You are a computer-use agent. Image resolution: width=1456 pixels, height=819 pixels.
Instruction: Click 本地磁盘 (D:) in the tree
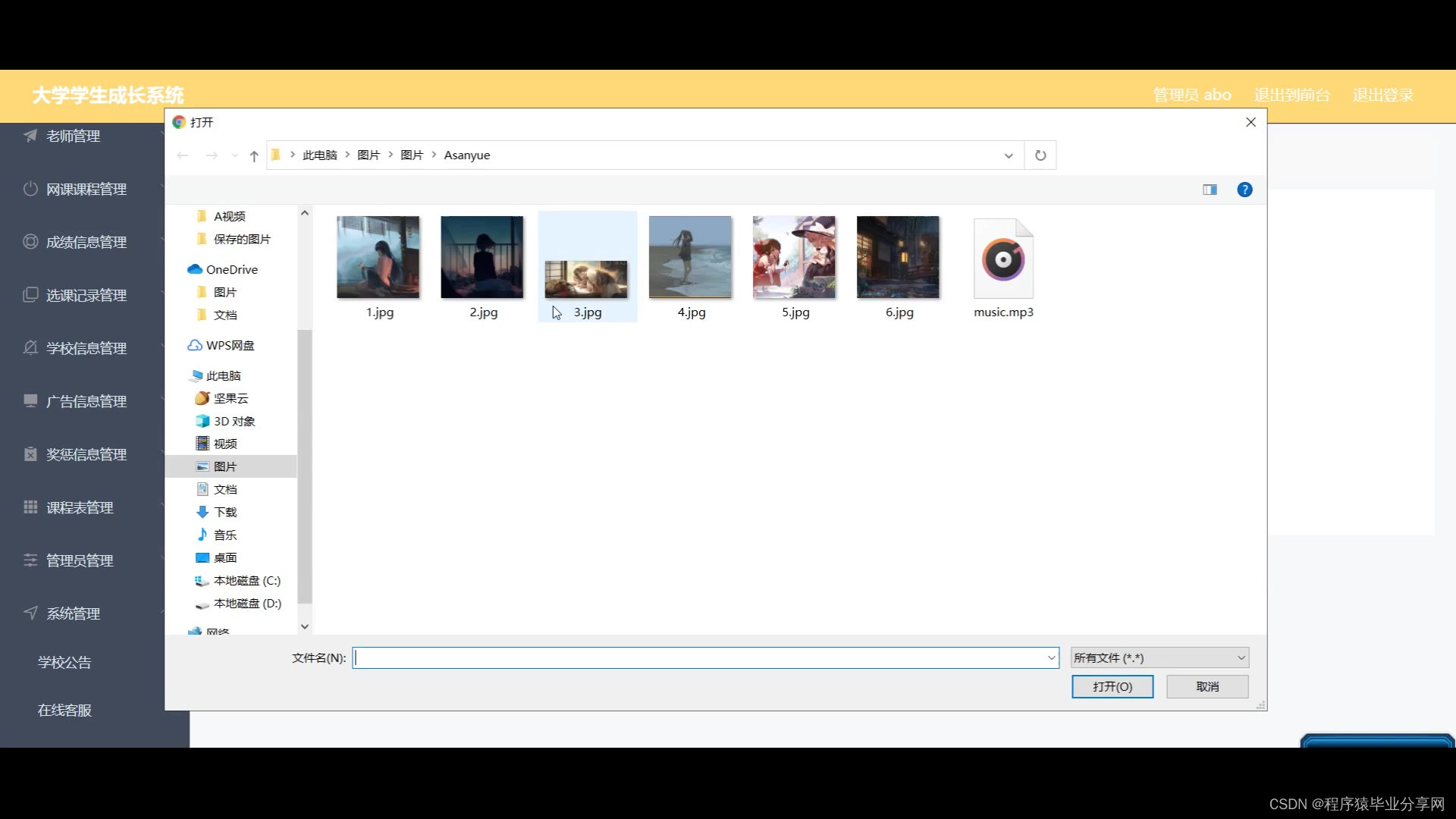click(246, 603)
